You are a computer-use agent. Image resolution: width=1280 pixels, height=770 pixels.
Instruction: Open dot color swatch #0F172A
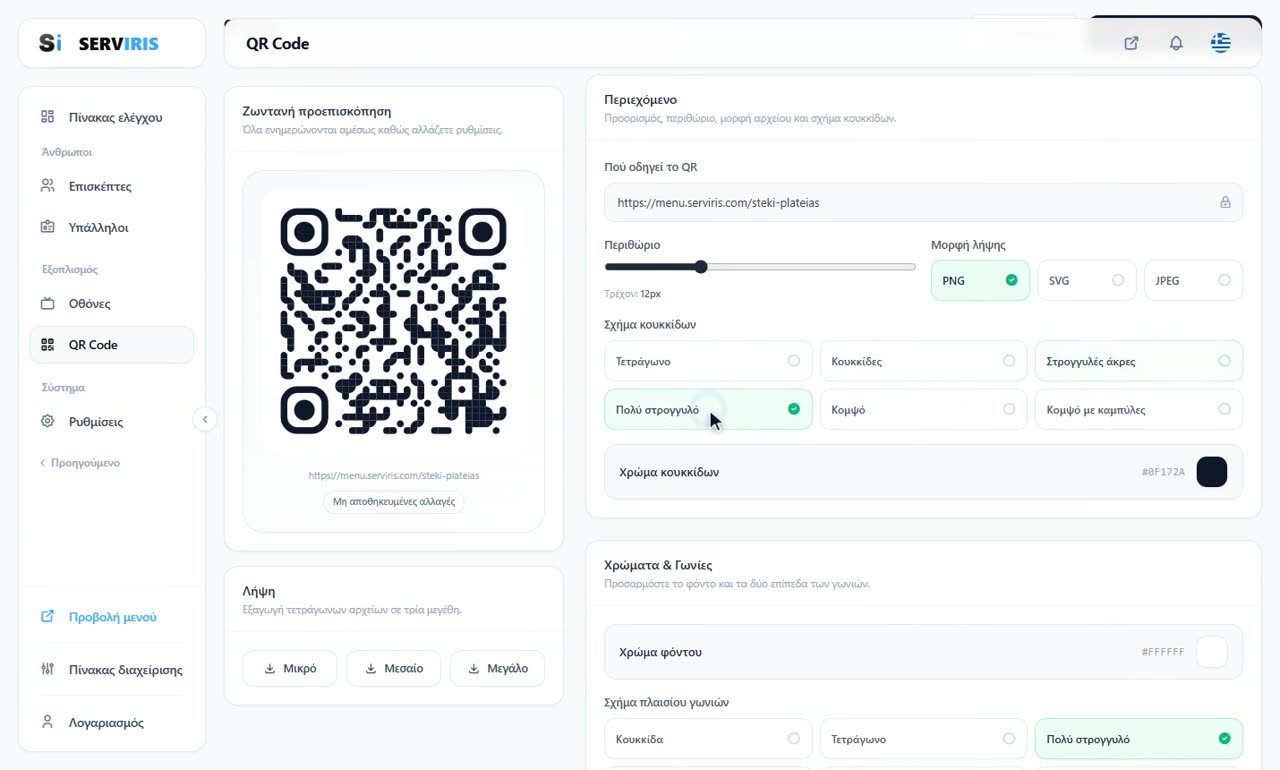1212,472
